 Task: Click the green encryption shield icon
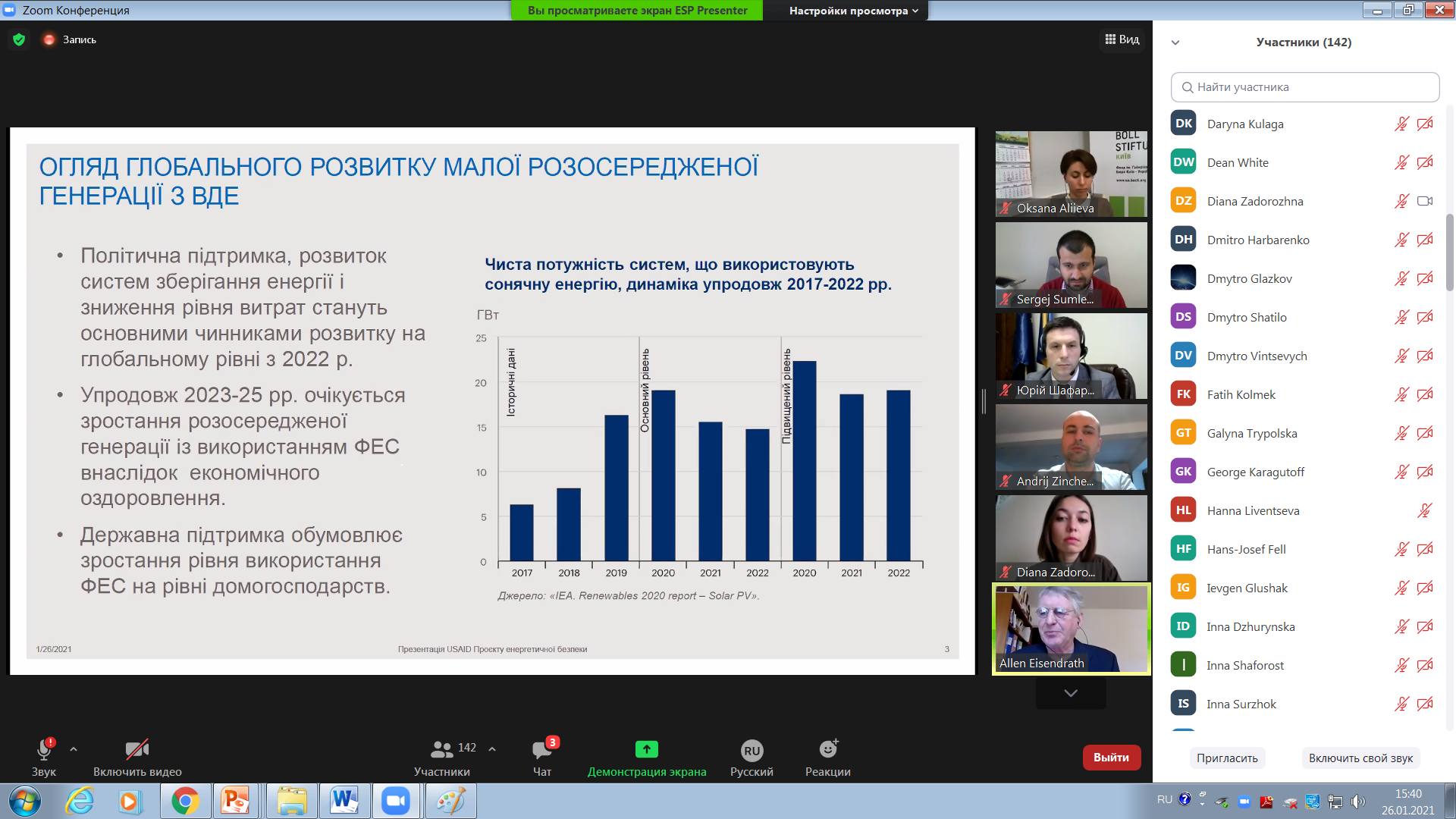(x=19, y=39)
